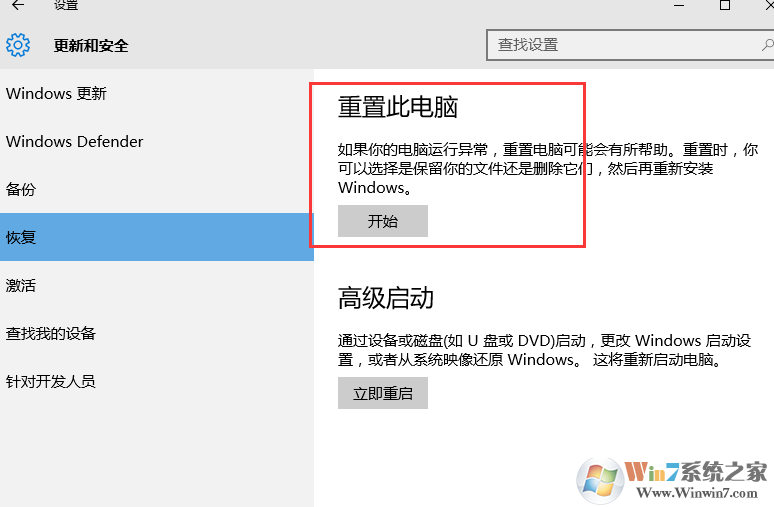The width and height of the screenshot is (774, 507).
Task: Click the 更新和安全 page title
Action: [91, 45]
